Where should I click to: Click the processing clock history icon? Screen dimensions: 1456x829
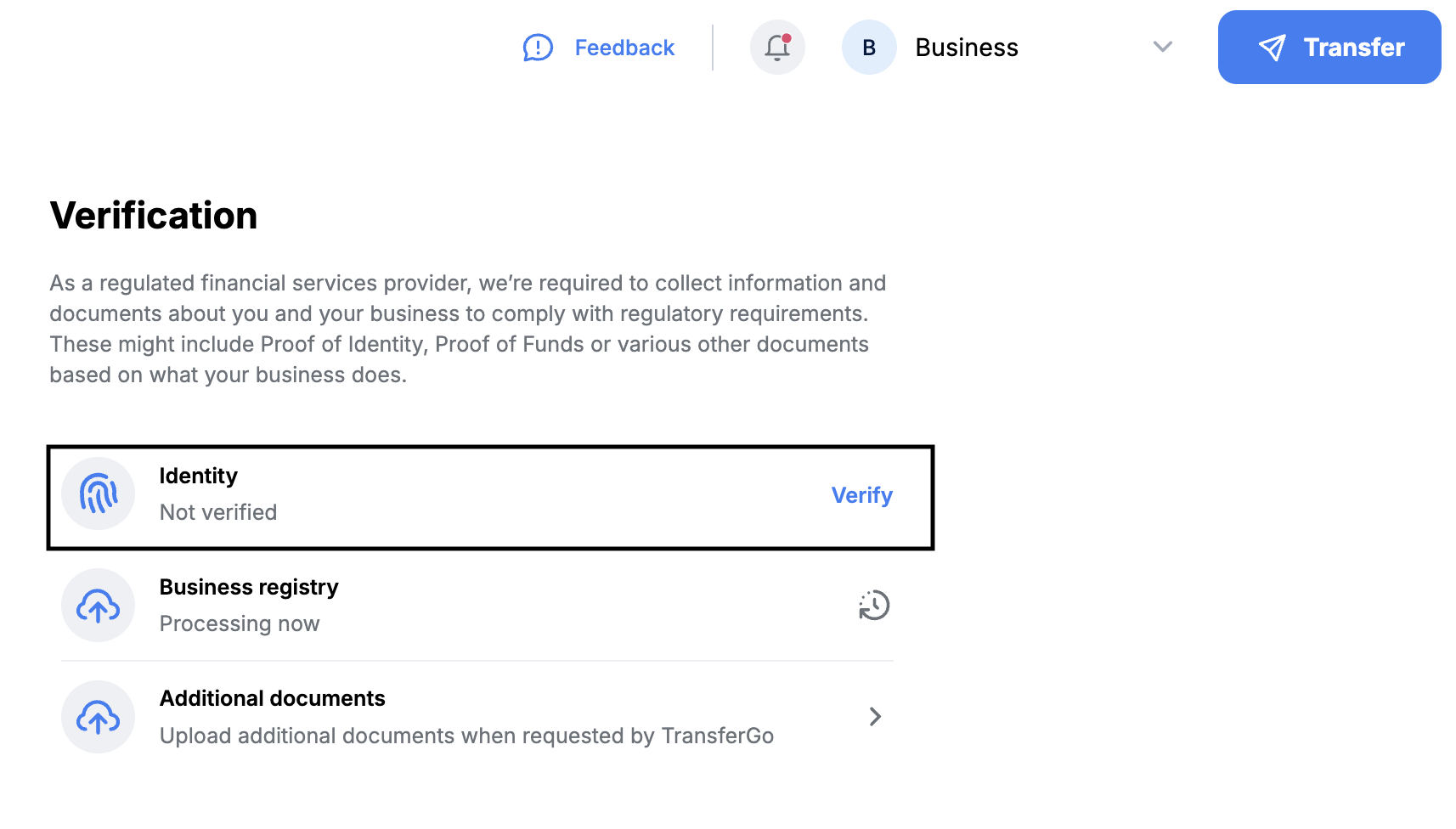coord(873,606)
